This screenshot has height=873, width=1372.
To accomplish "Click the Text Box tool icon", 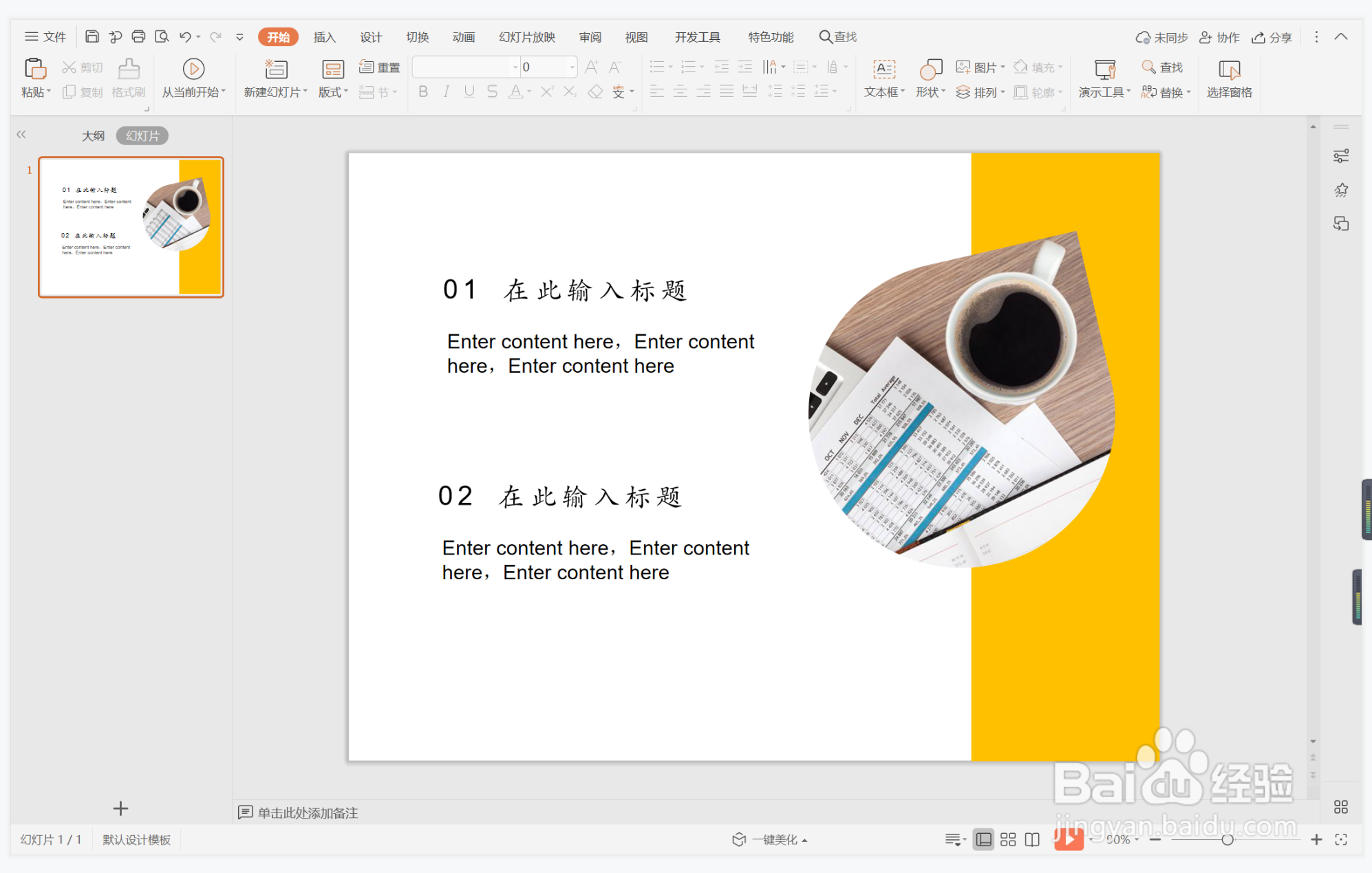I will pos(883,69).
